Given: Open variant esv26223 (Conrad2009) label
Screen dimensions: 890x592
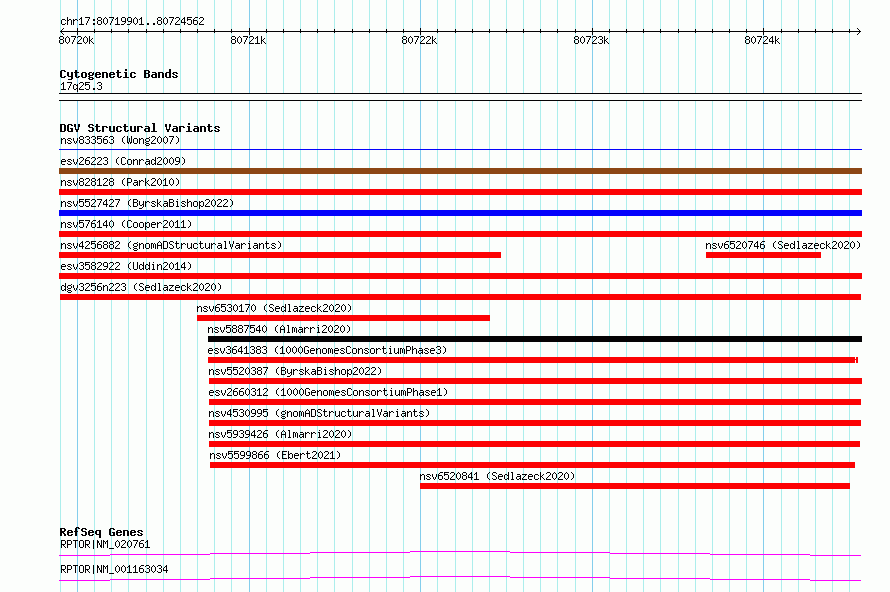Looking at the screenshot, I should tap(123, 161).
